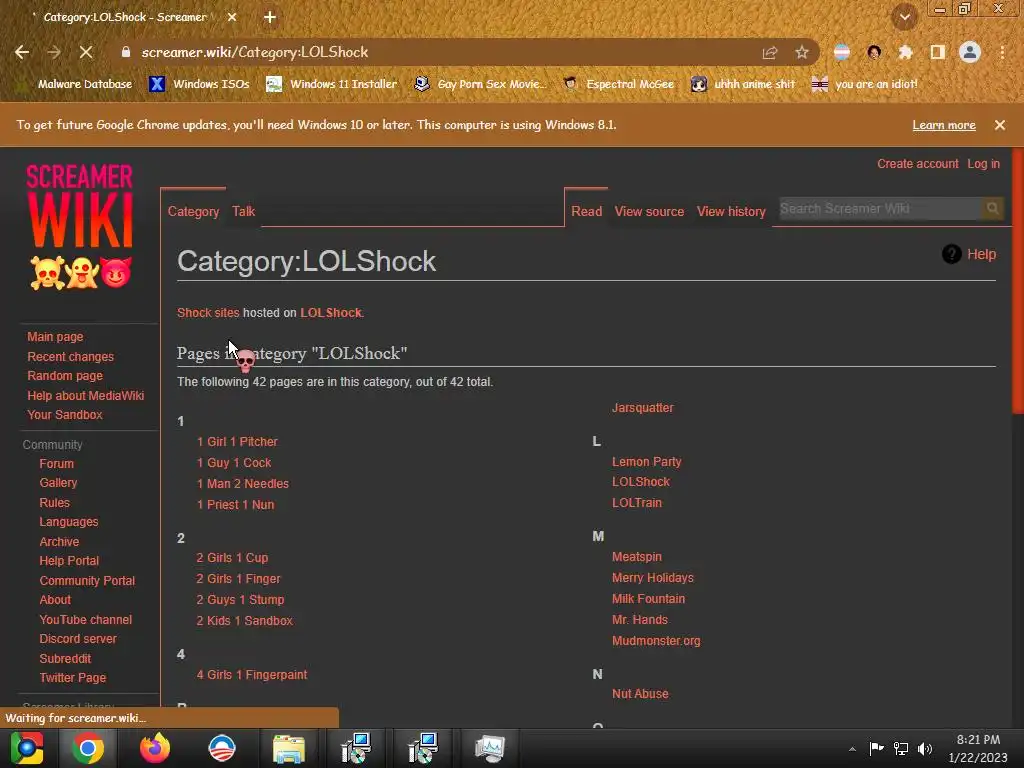Show hidden tray icons arrow

pos(852,749)
